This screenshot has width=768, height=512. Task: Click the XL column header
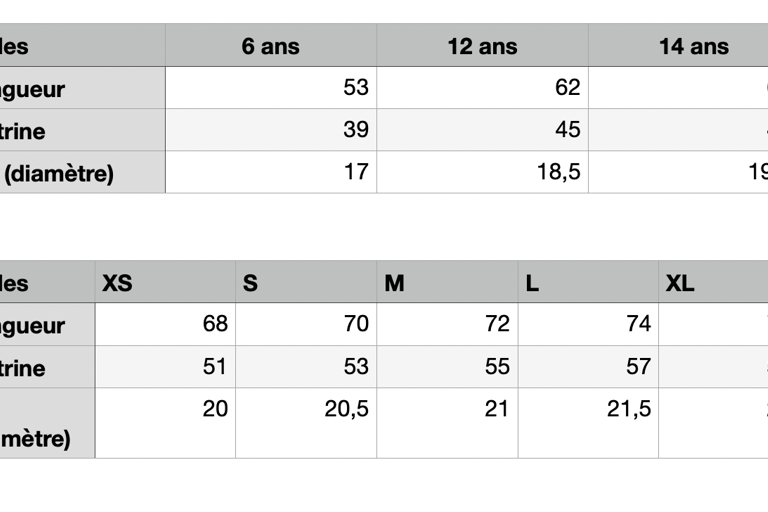[x=713, y=282]
